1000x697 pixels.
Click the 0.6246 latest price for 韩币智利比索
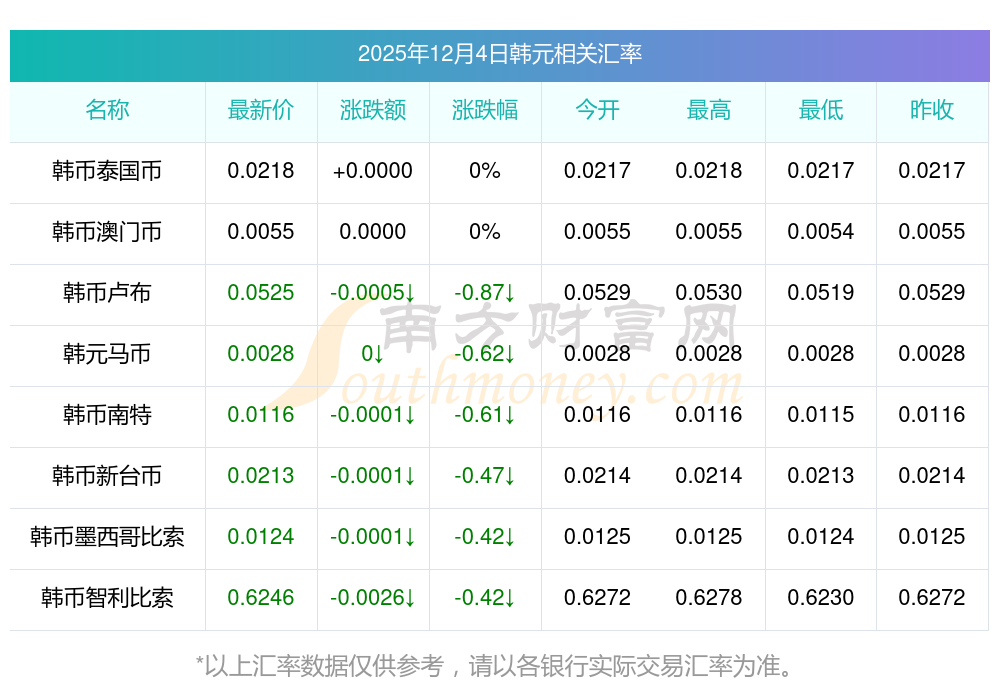(261, 598)
